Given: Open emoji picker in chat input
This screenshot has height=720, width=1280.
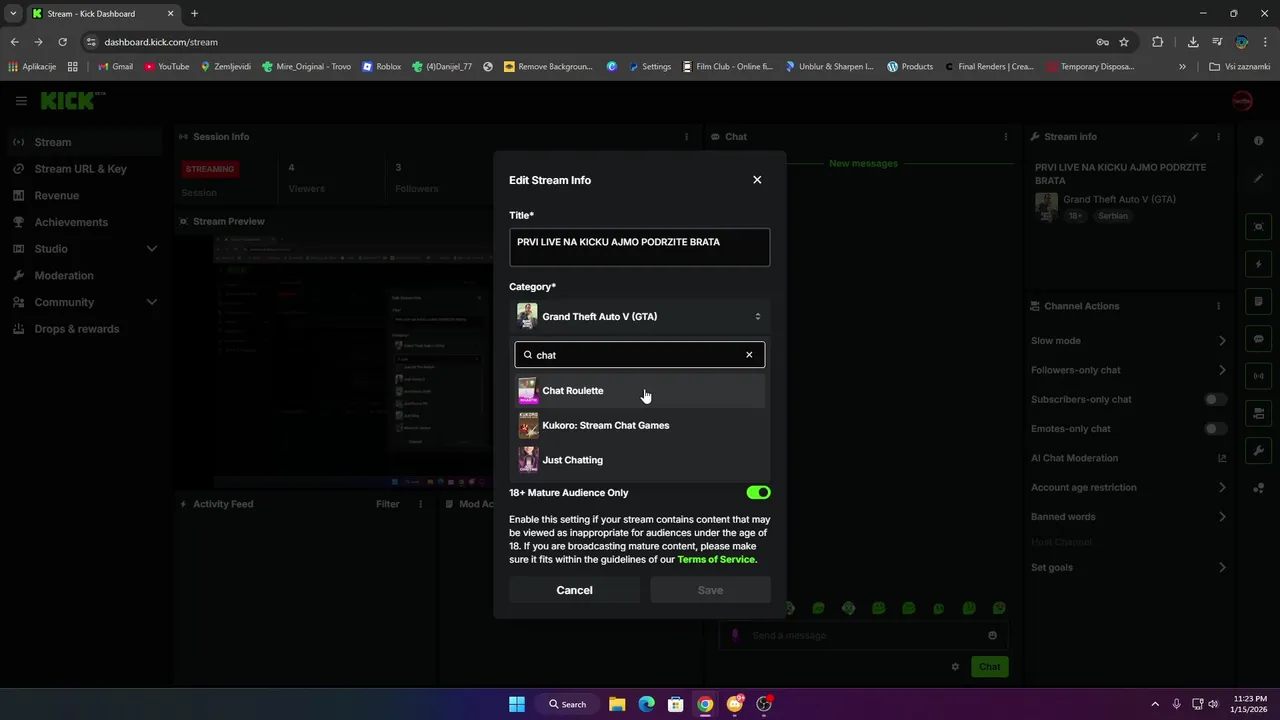Looking at the screenshot, I should tap(992, 635).
